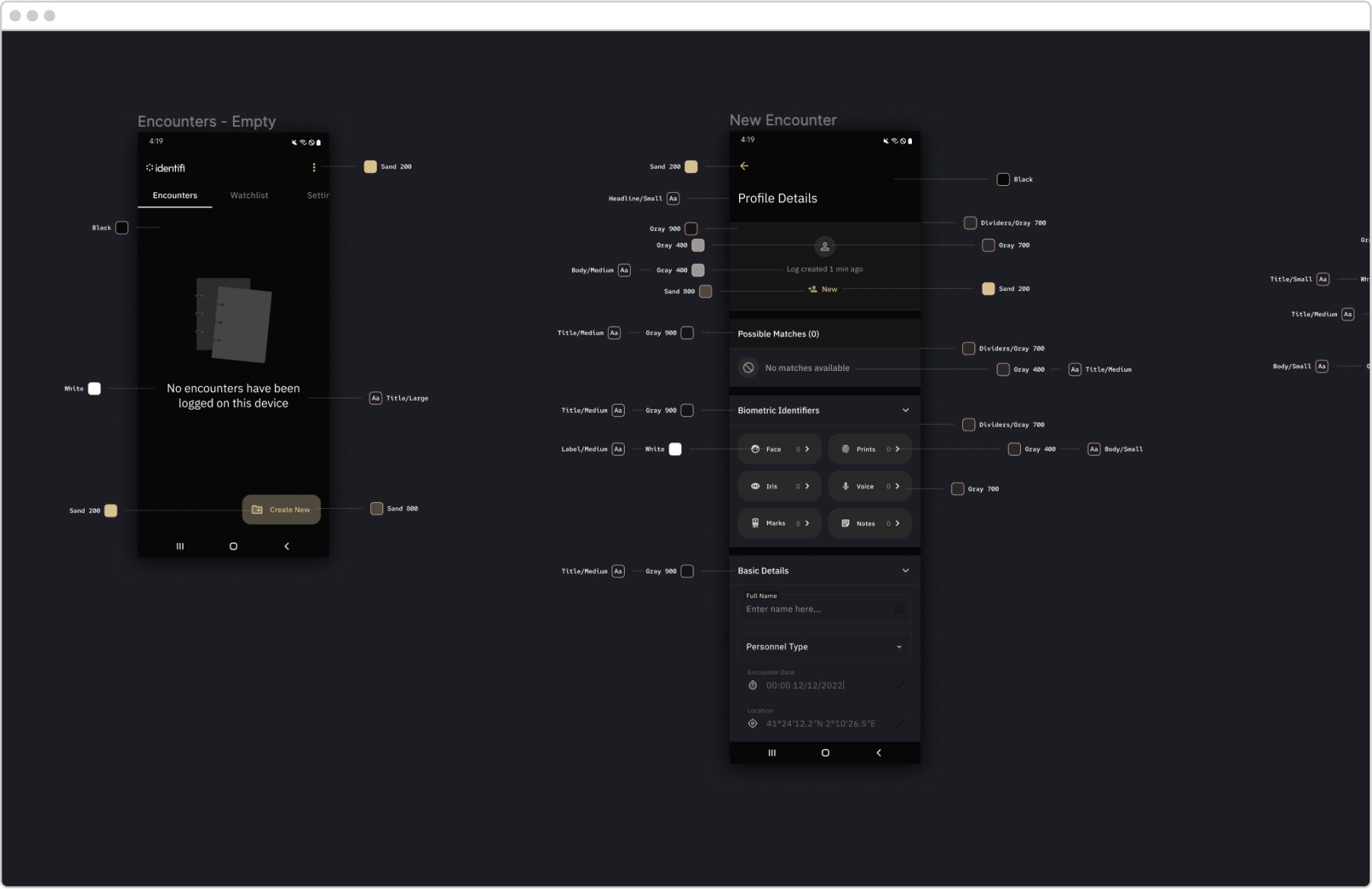
Task: Click Sand 800 swatch left of New label
Action: pos(705,292)
